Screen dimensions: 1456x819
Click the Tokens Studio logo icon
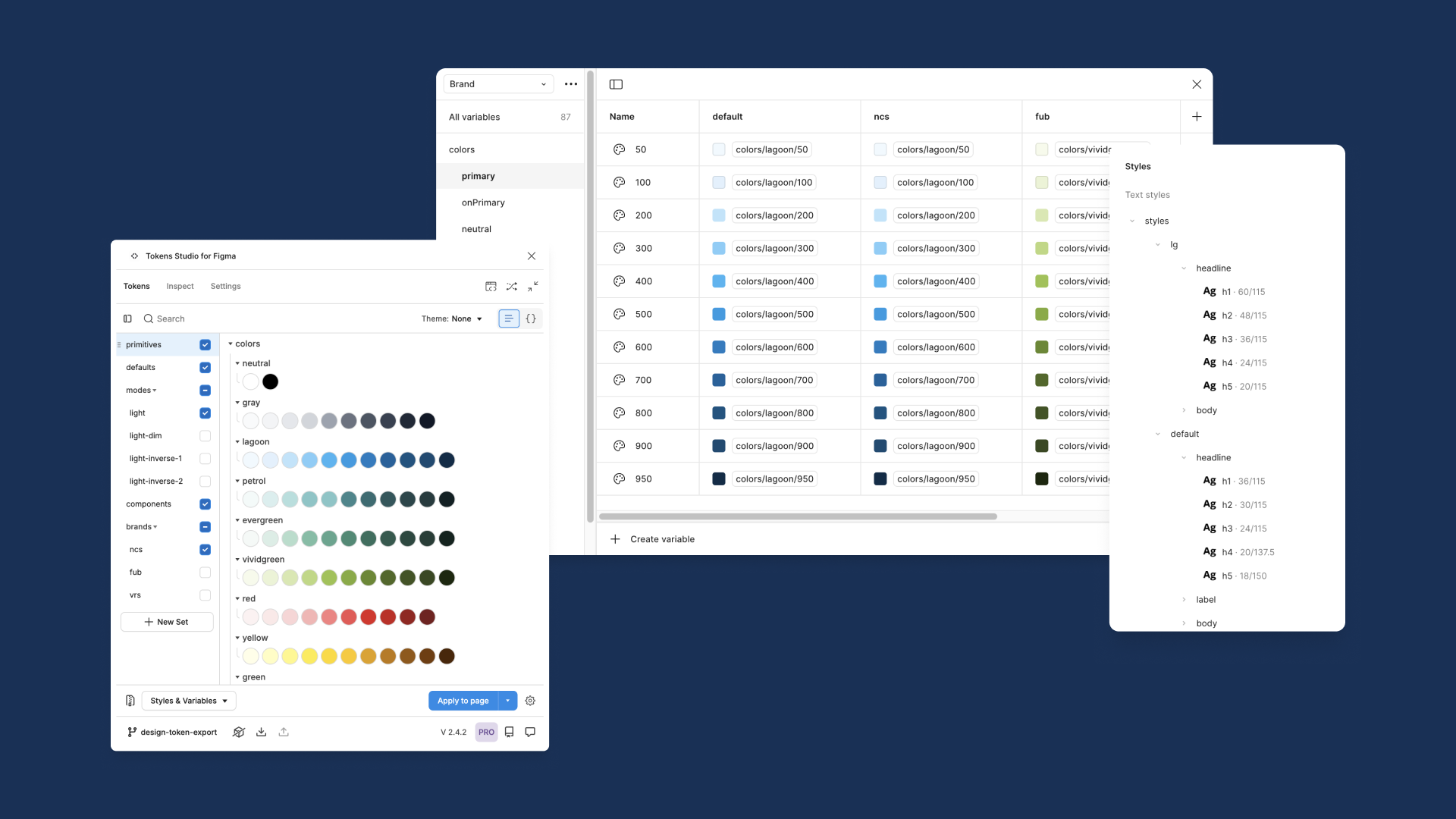coord(134,256)
